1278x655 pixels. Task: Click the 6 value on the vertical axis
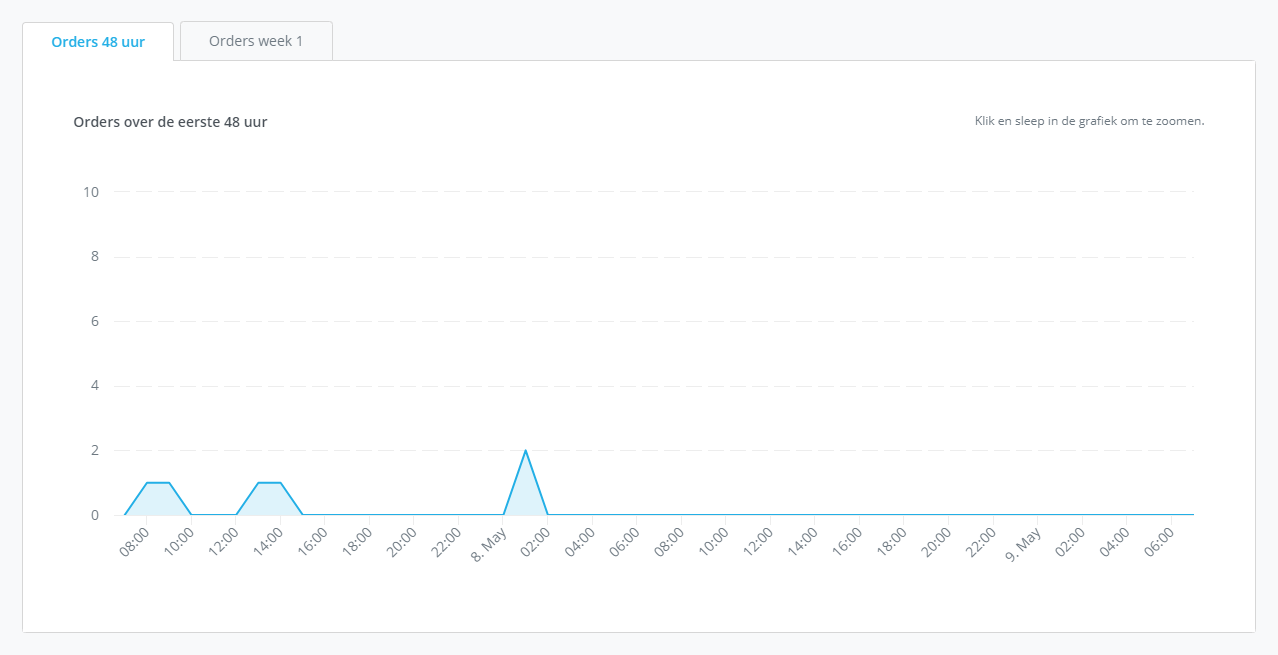click(x=94, y=321)
